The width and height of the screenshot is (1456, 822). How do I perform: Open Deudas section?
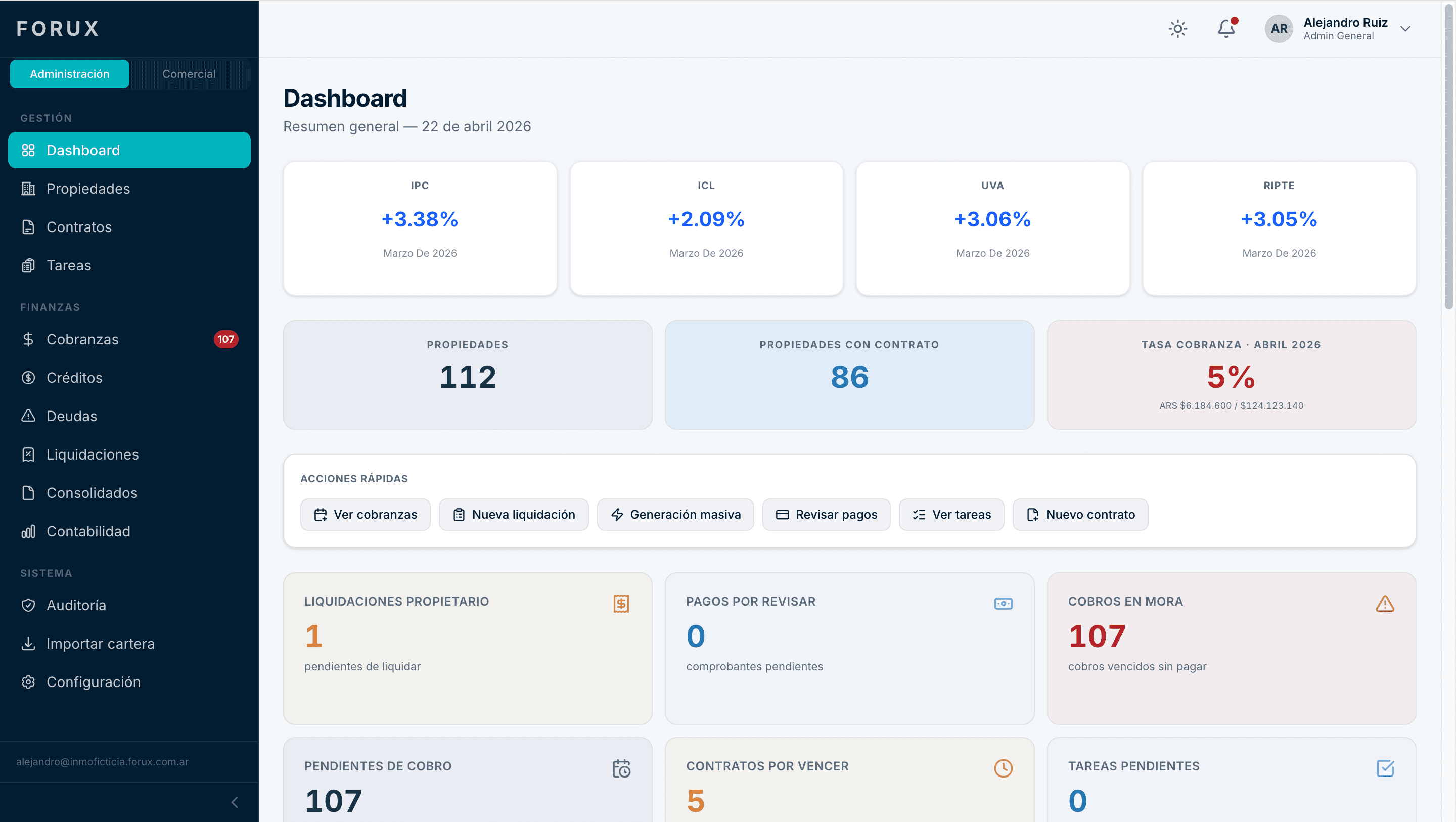(129, 416)
